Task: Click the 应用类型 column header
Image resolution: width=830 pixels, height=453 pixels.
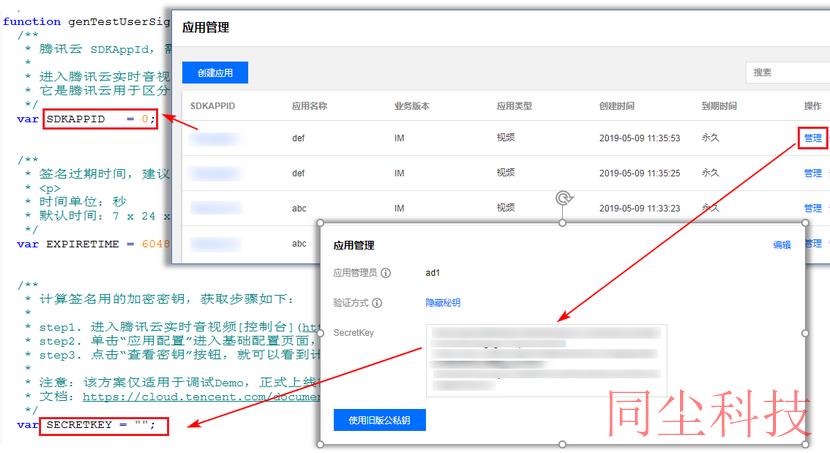Action: coord(514,106)
